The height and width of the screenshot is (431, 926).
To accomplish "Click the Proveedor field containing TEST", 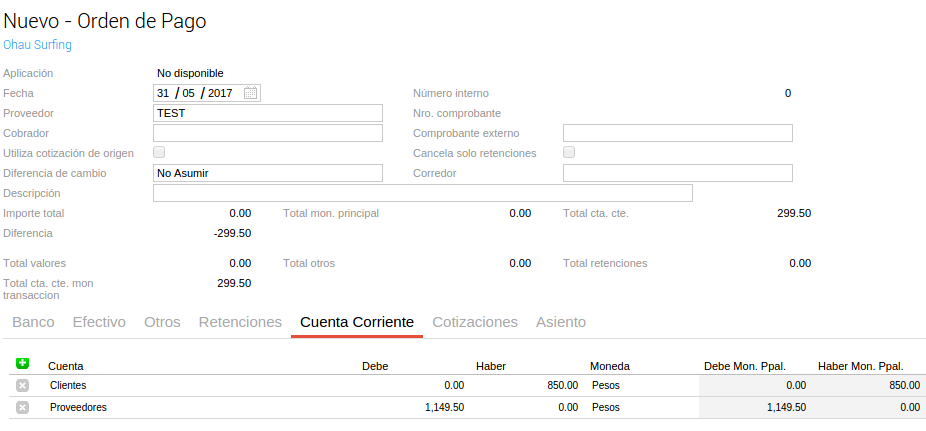I will tap(268, 113).
